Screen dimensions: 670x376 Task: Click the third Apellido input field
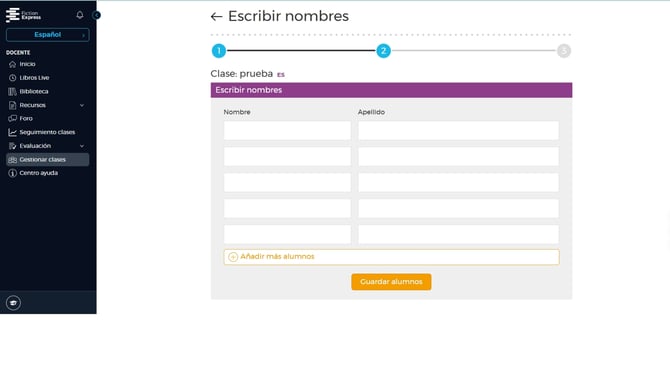coord(458,182)
